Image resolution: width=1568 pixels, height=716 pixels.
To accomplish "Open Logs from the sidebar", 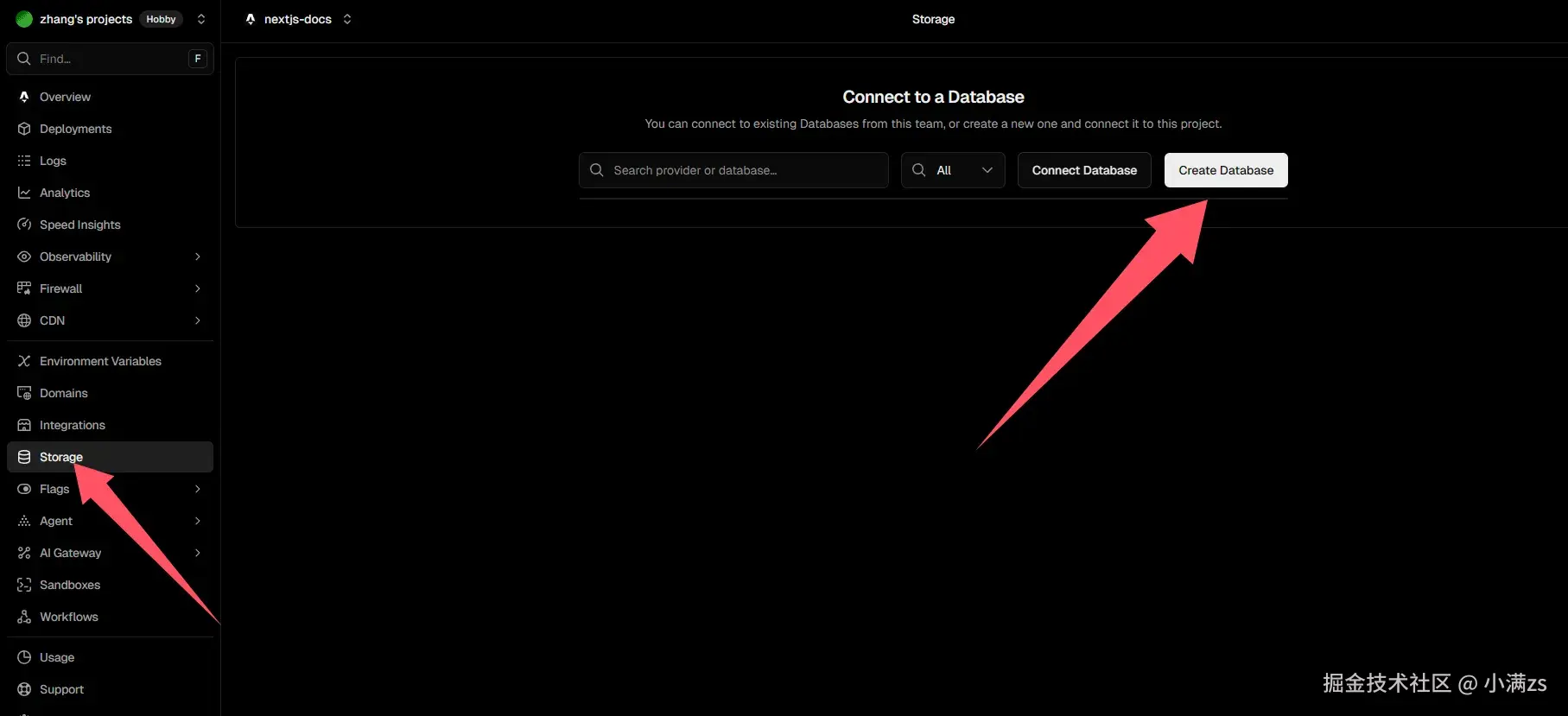I will pyautogui.click(x=110, y=161).
